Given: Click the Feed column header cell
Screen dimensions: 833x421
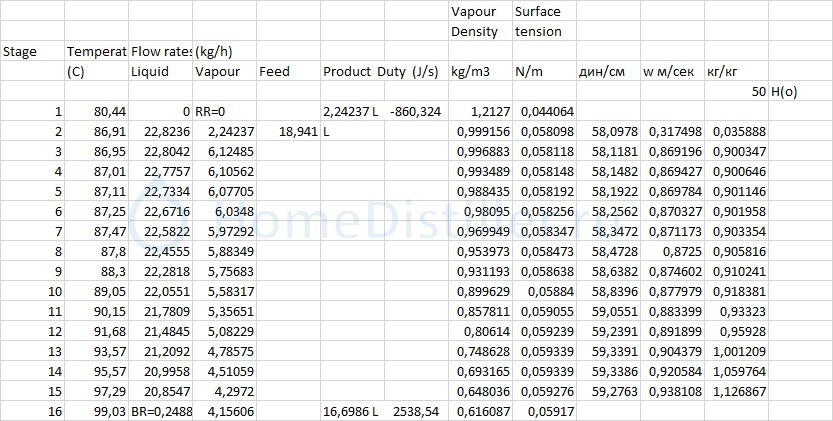Looking at the screenshot, I should [273, 71].
